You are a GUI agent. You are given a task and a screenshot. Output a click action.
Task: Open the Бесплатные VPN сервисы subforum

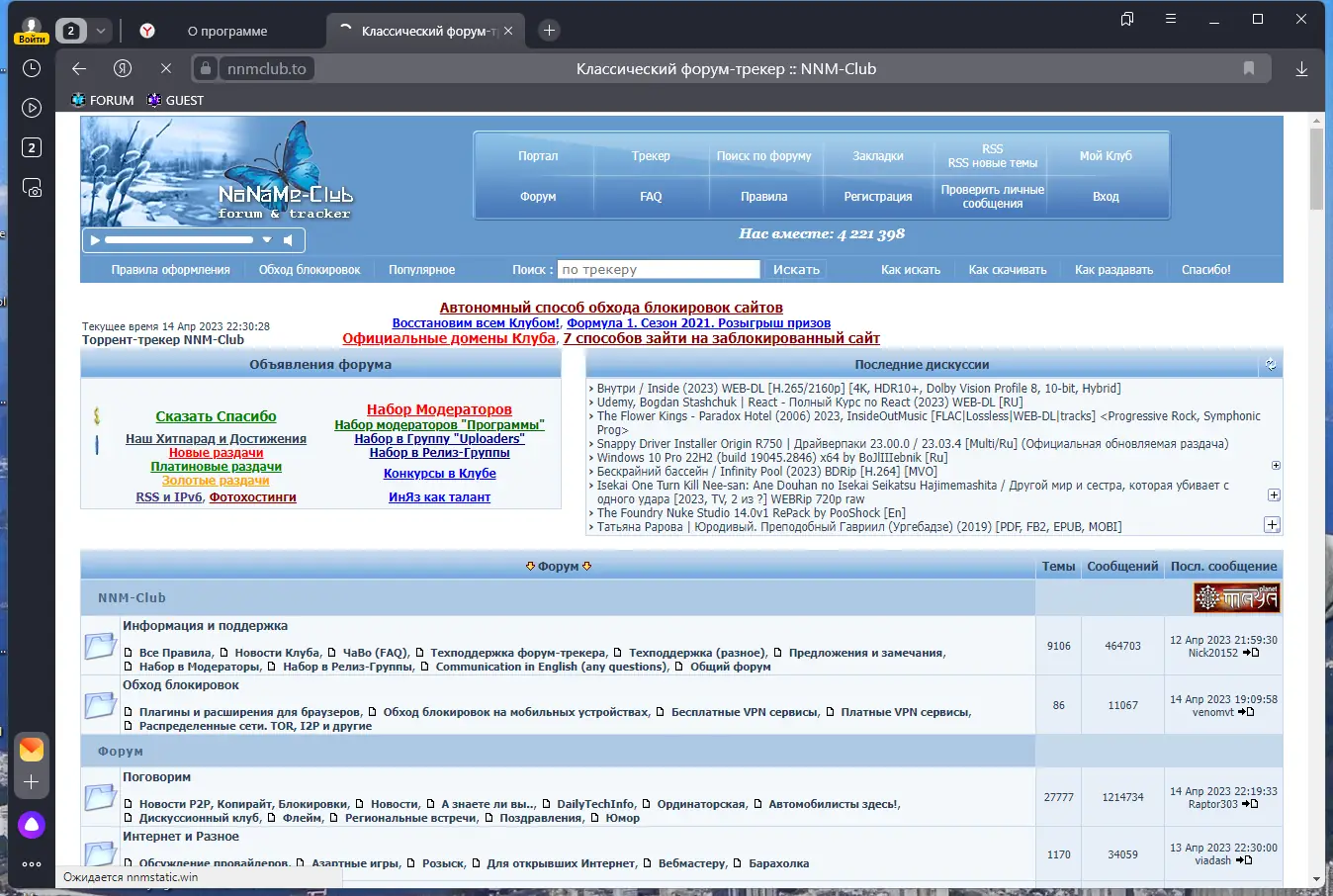click(745, 712)
